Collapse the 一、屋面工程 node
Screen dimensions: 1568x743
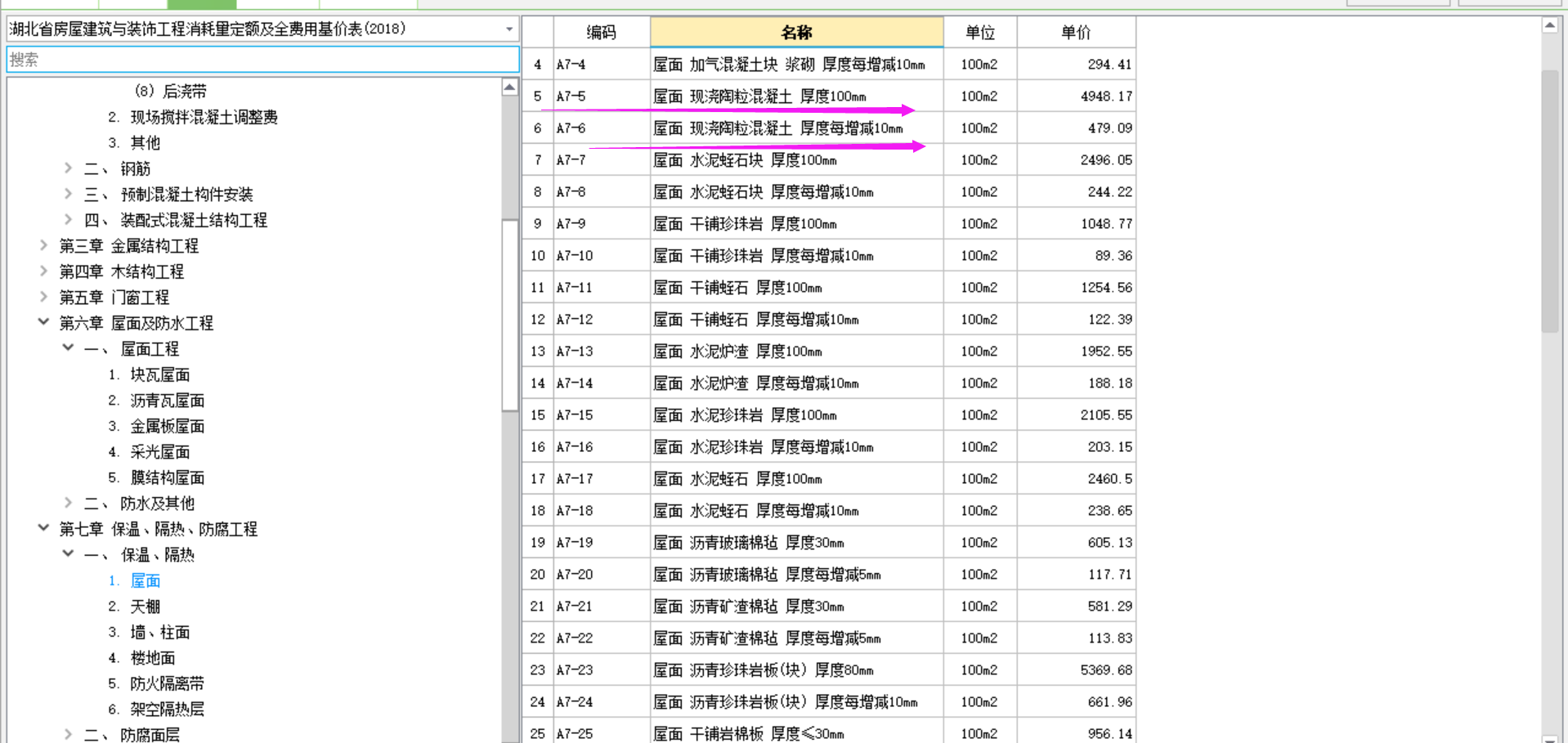click(69, 349)
